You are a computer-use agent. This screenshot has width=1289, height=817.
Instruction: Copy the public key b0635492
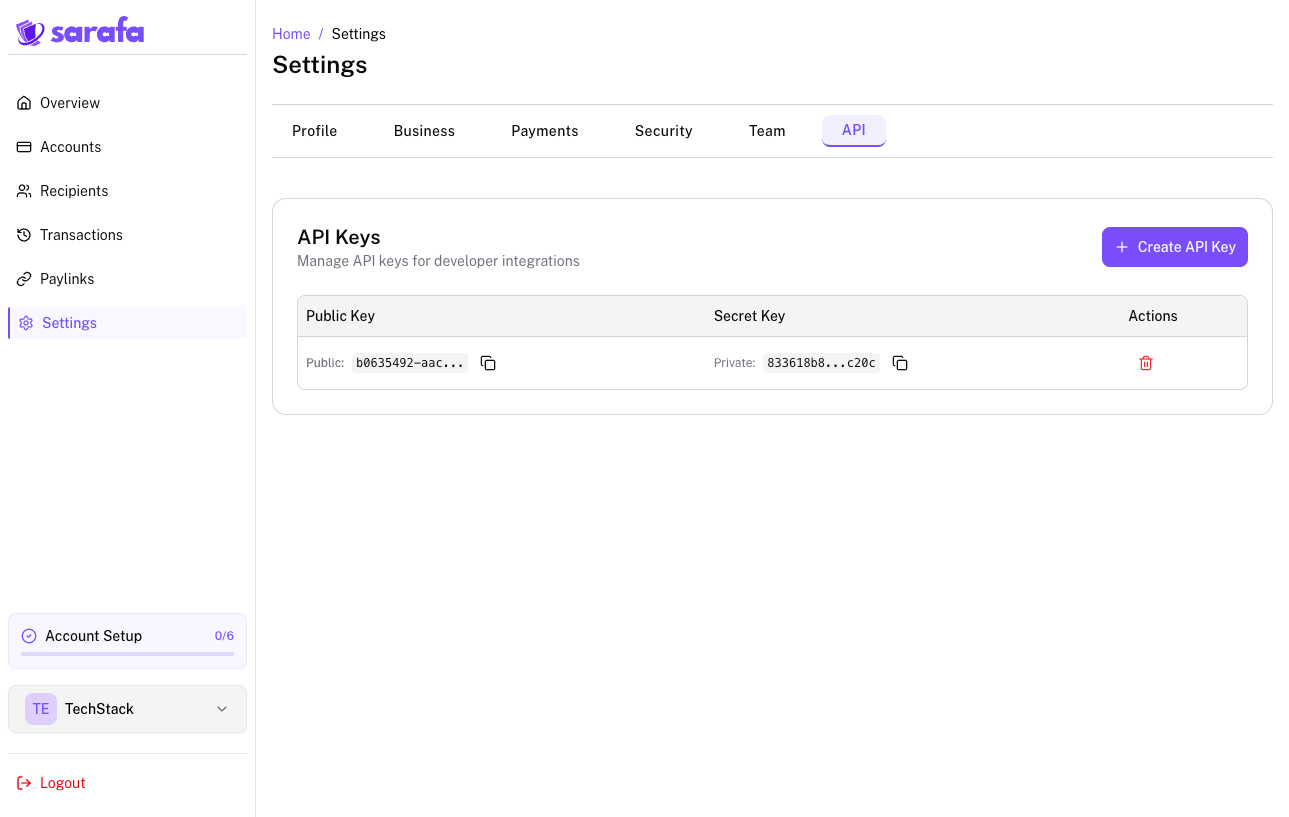click(x=488, y=363)
